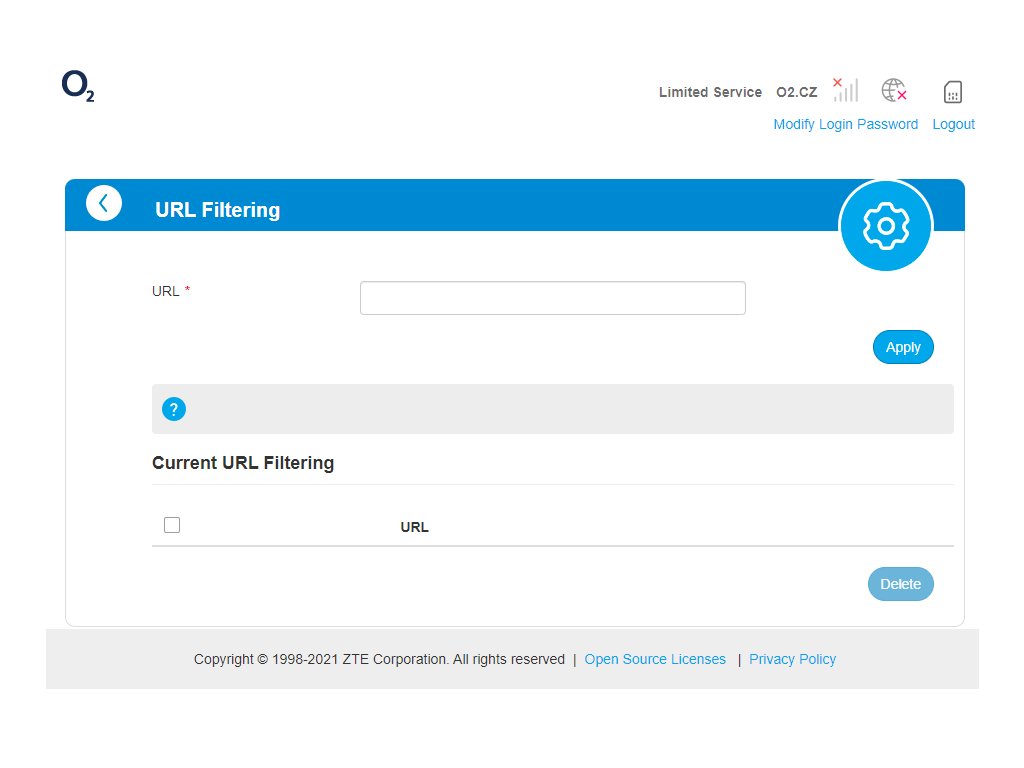View the Privacy Policy link
The width and height of the screenshot is (1024, 768).
click(x=792, y=659)
